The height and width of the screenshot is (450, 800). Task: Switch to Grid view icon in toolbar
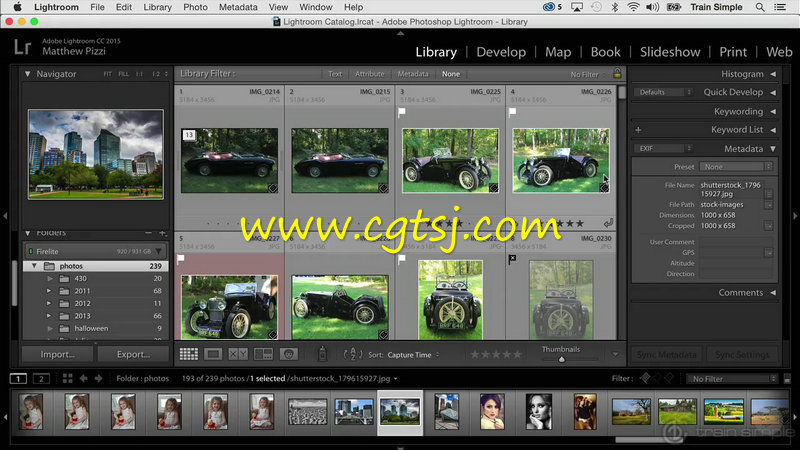189,354
